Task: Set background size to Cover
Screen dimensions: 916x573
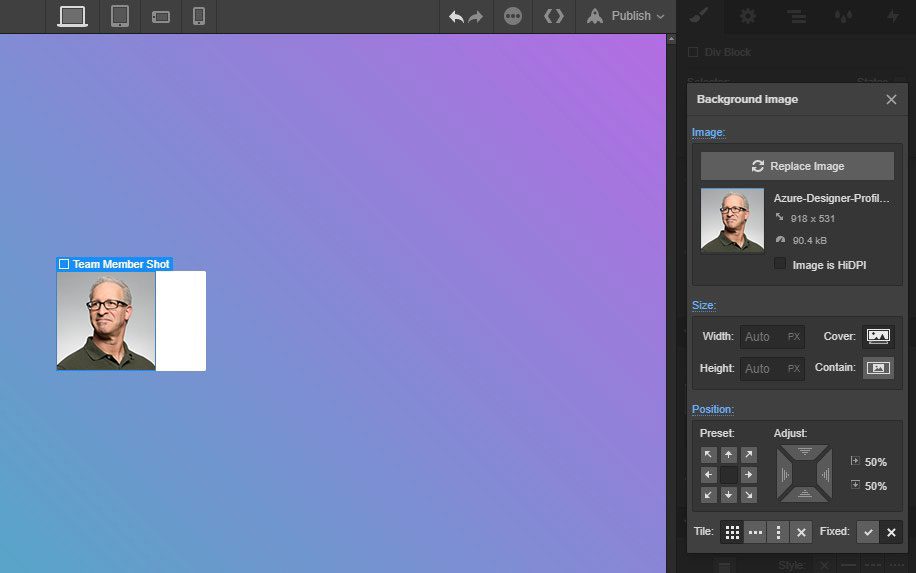Action: coord(878,336)
